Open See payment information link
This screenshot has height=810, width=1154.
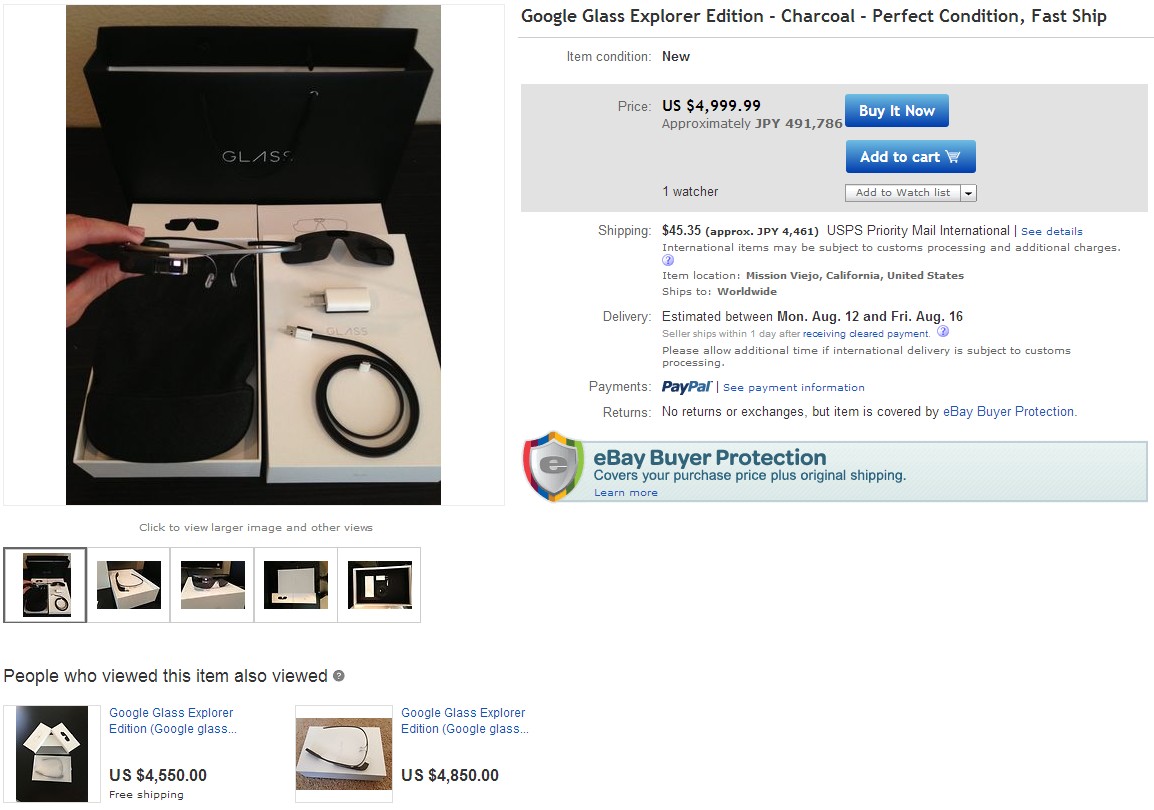(793, 388)
